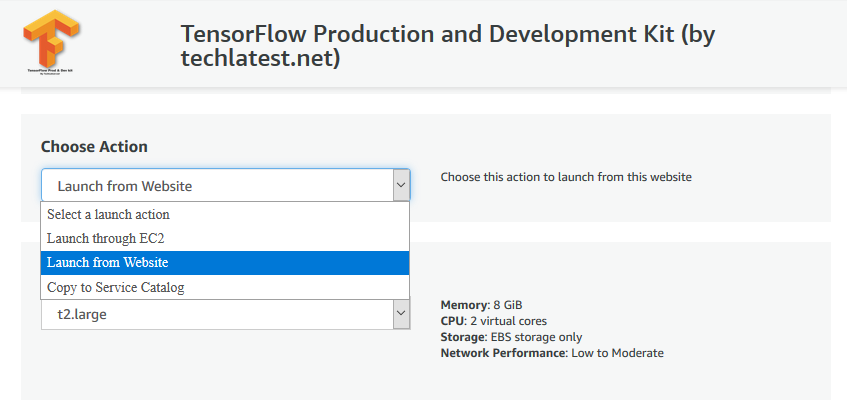Choose 'Launch through EC2' option
Screen dimensions: 847x407
225,238
